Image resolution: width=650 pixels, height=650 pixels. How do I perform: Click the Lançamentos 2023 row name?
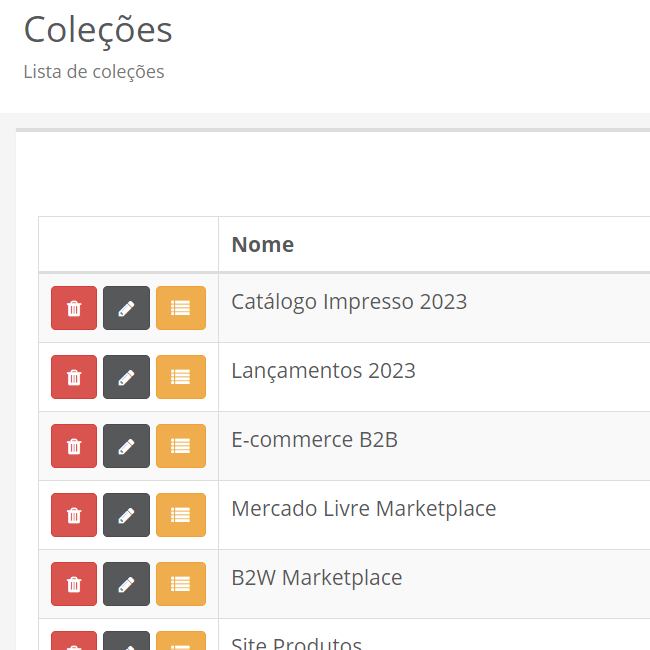coord(323,371)
